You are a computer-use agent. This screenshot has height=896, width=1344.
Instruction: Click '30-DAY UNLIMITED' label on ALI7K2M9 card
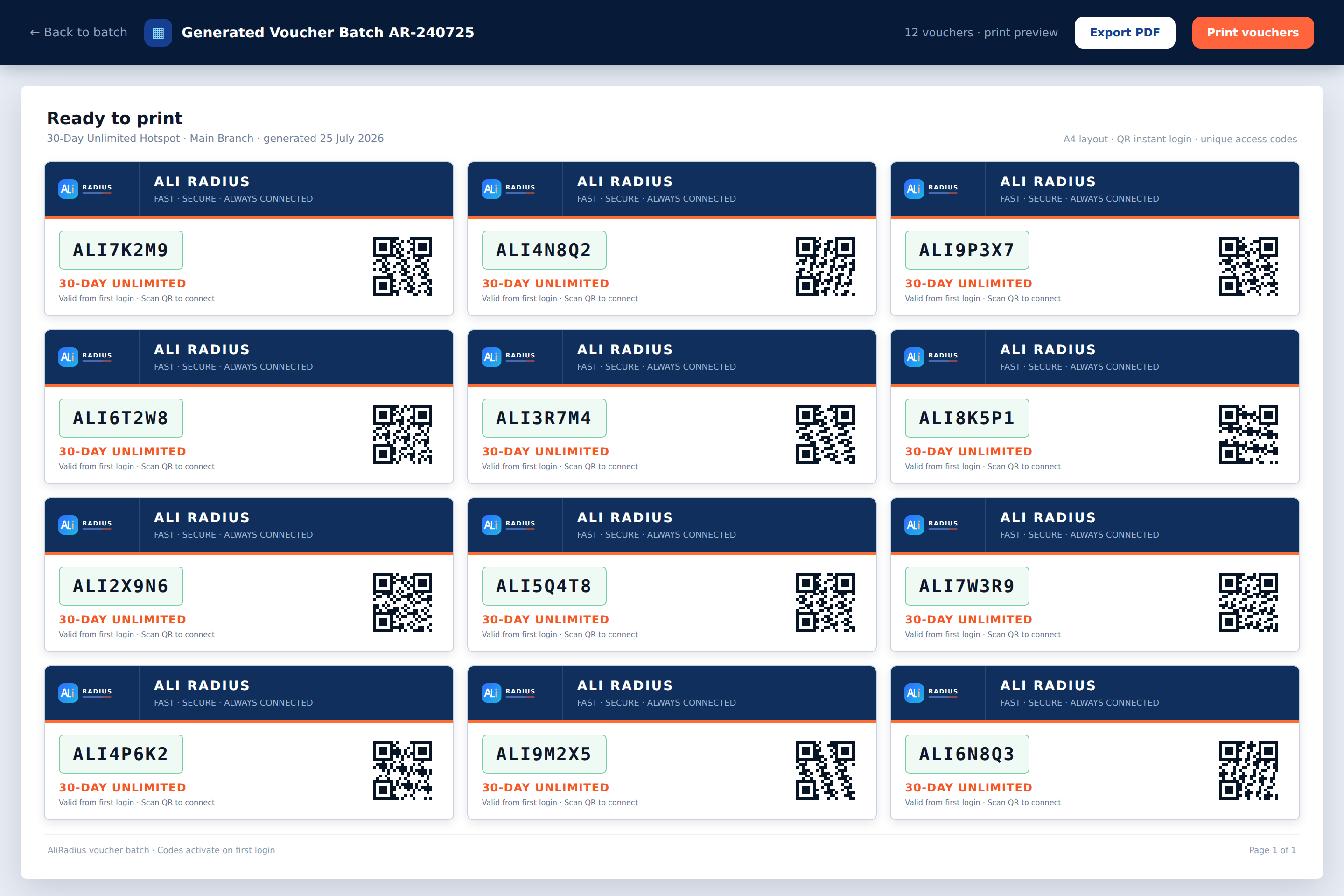(x=122, y=283)
